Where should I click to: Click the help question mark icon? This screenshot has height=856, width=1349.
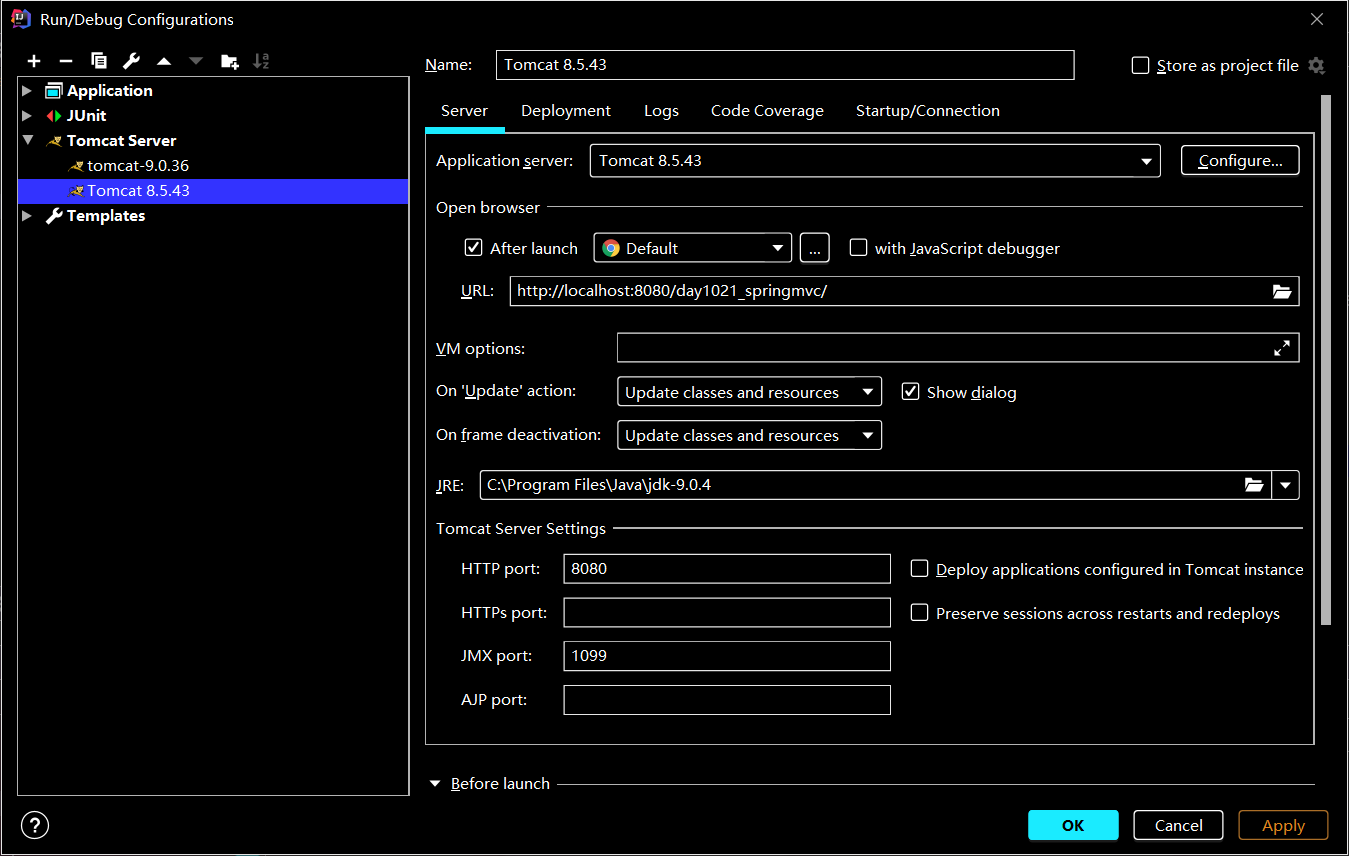click(x=35, y=825)
